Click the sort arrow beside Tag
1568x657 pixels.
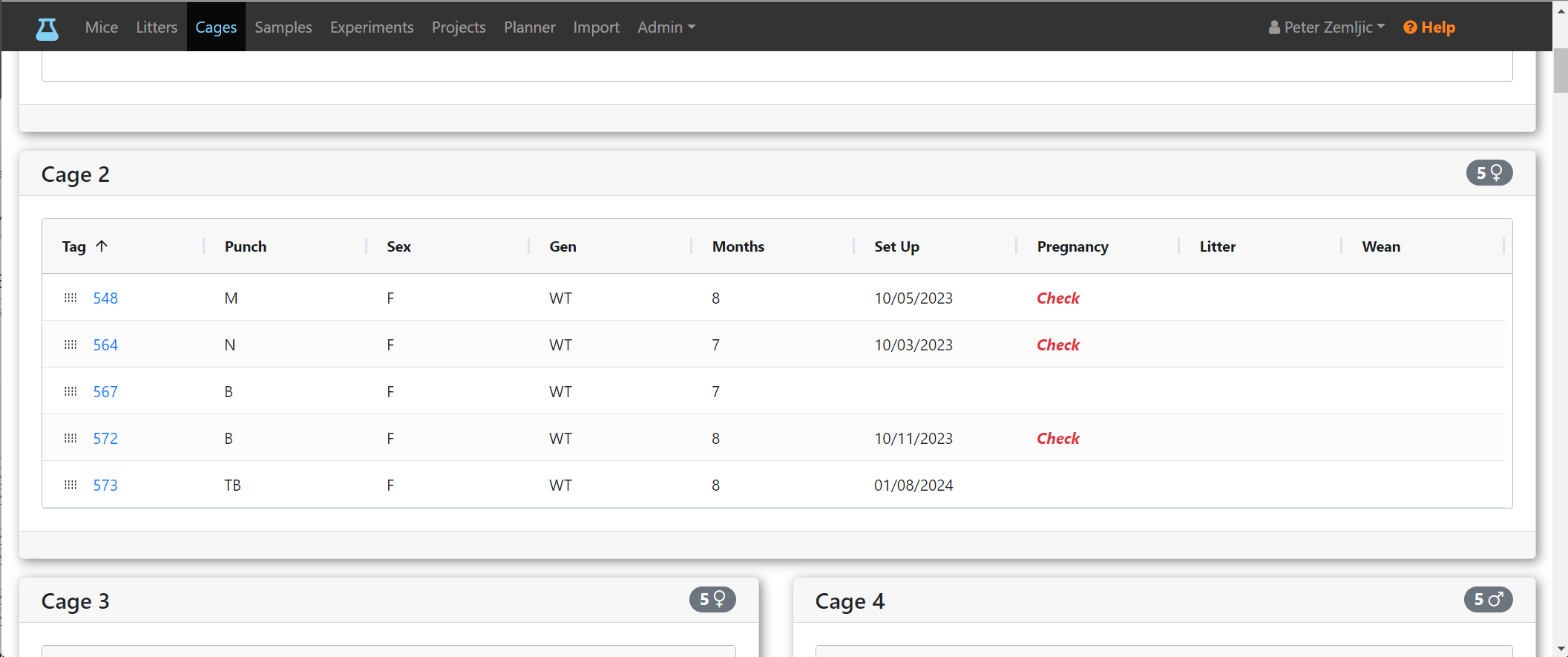point(102,246)
